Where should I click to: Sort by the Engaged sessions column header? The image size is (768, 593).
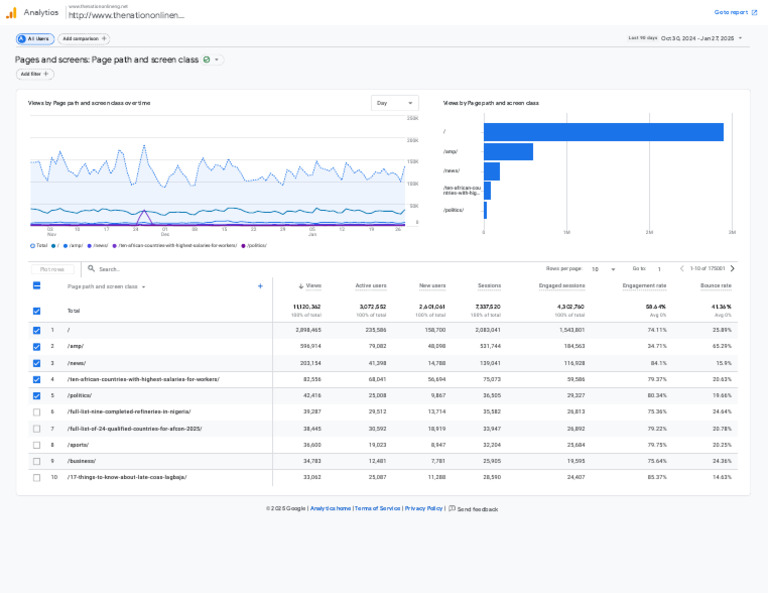click(x=562, y=285)
